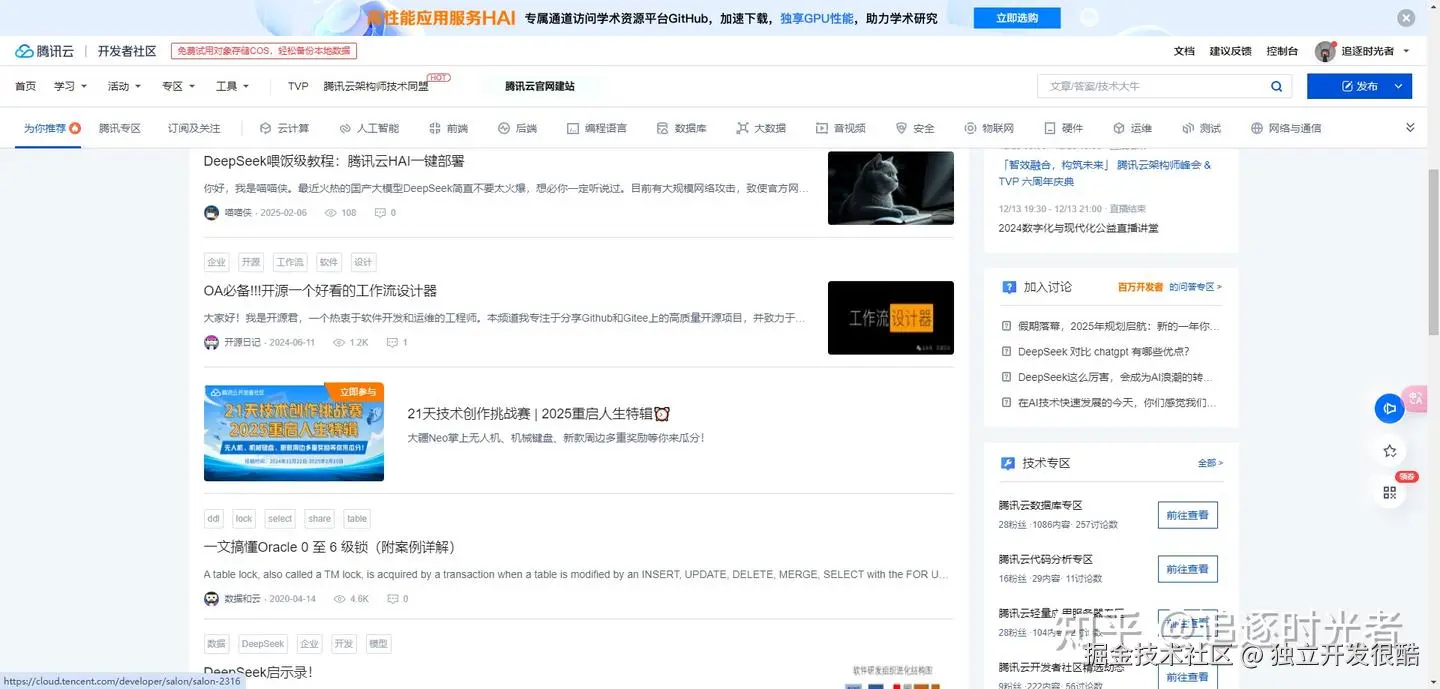Open the 大数据 category tab
The height and width of the screenshot is (689, 1440).
(761, 128)
